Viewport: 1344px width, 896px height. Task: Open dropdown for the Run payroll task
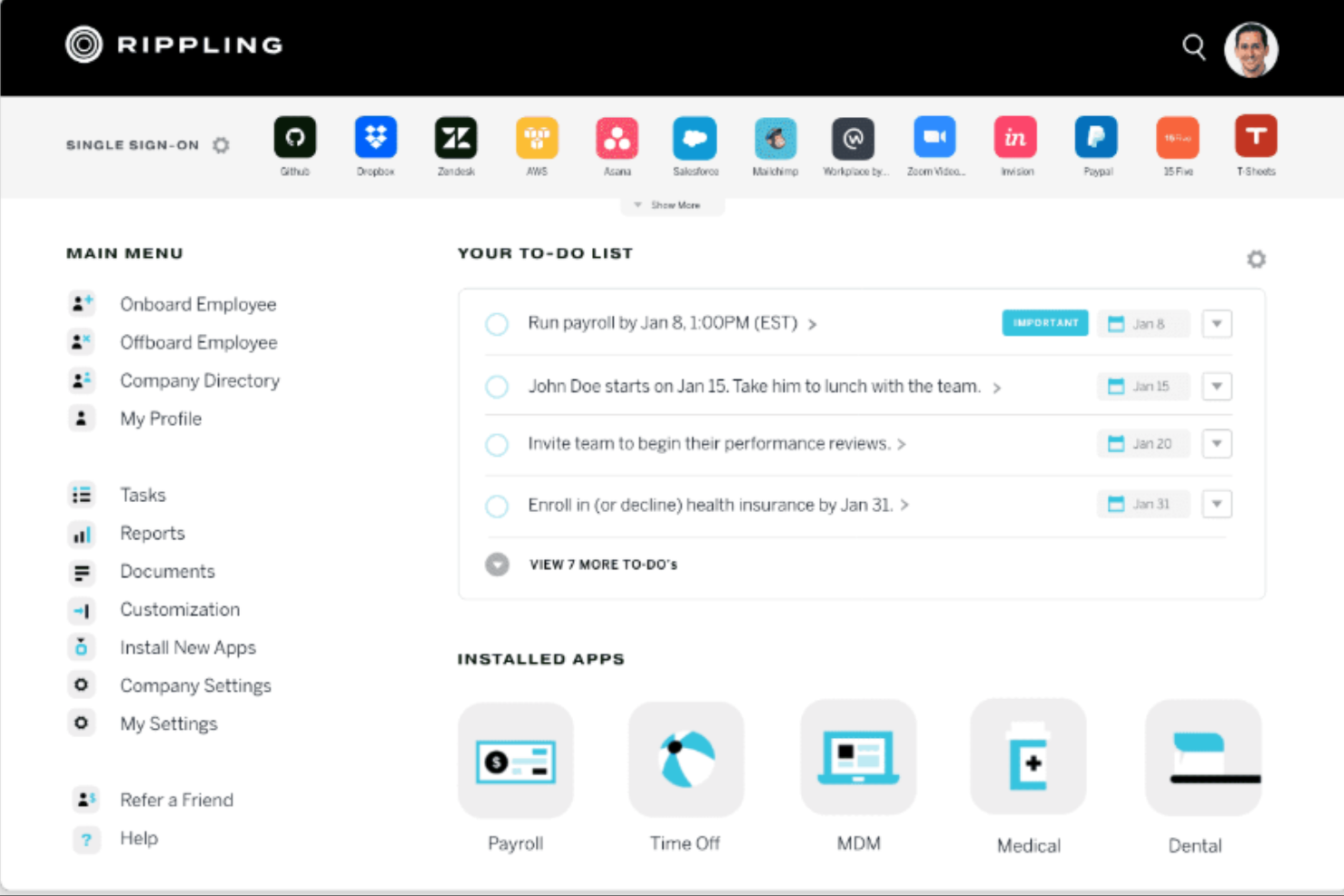pos(1216,324)
